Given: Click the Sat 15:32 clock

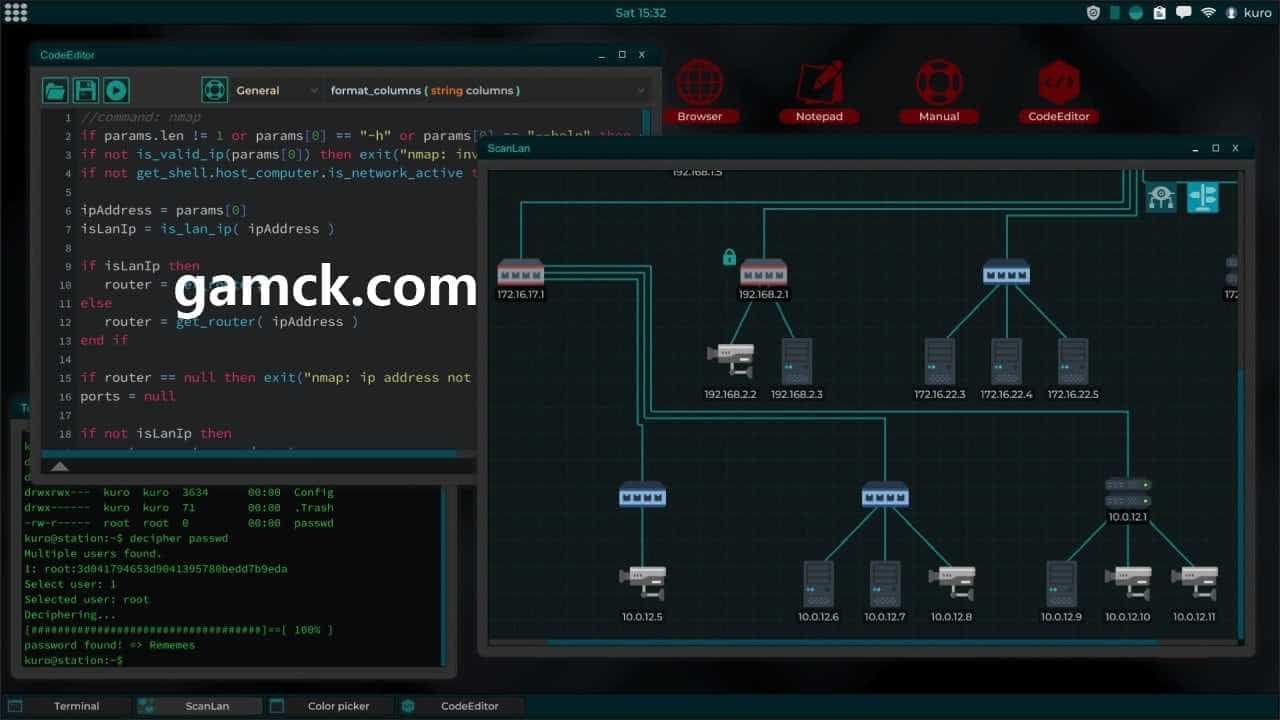Looking at the screenshot, I should 640,13.
